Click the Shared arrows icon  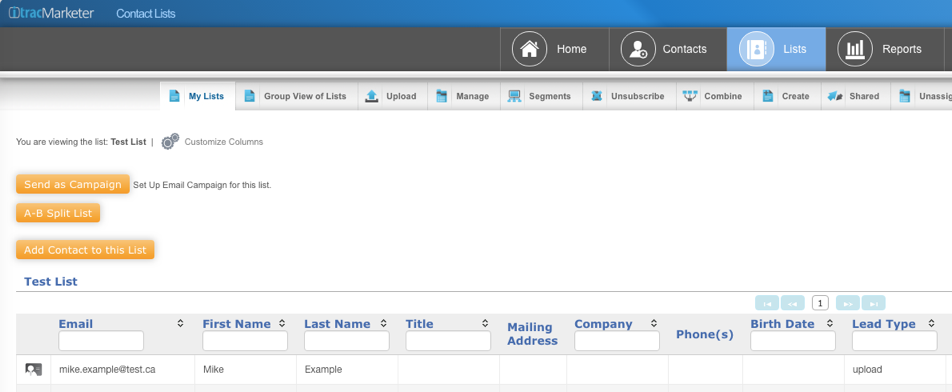[x=835, y=96]
